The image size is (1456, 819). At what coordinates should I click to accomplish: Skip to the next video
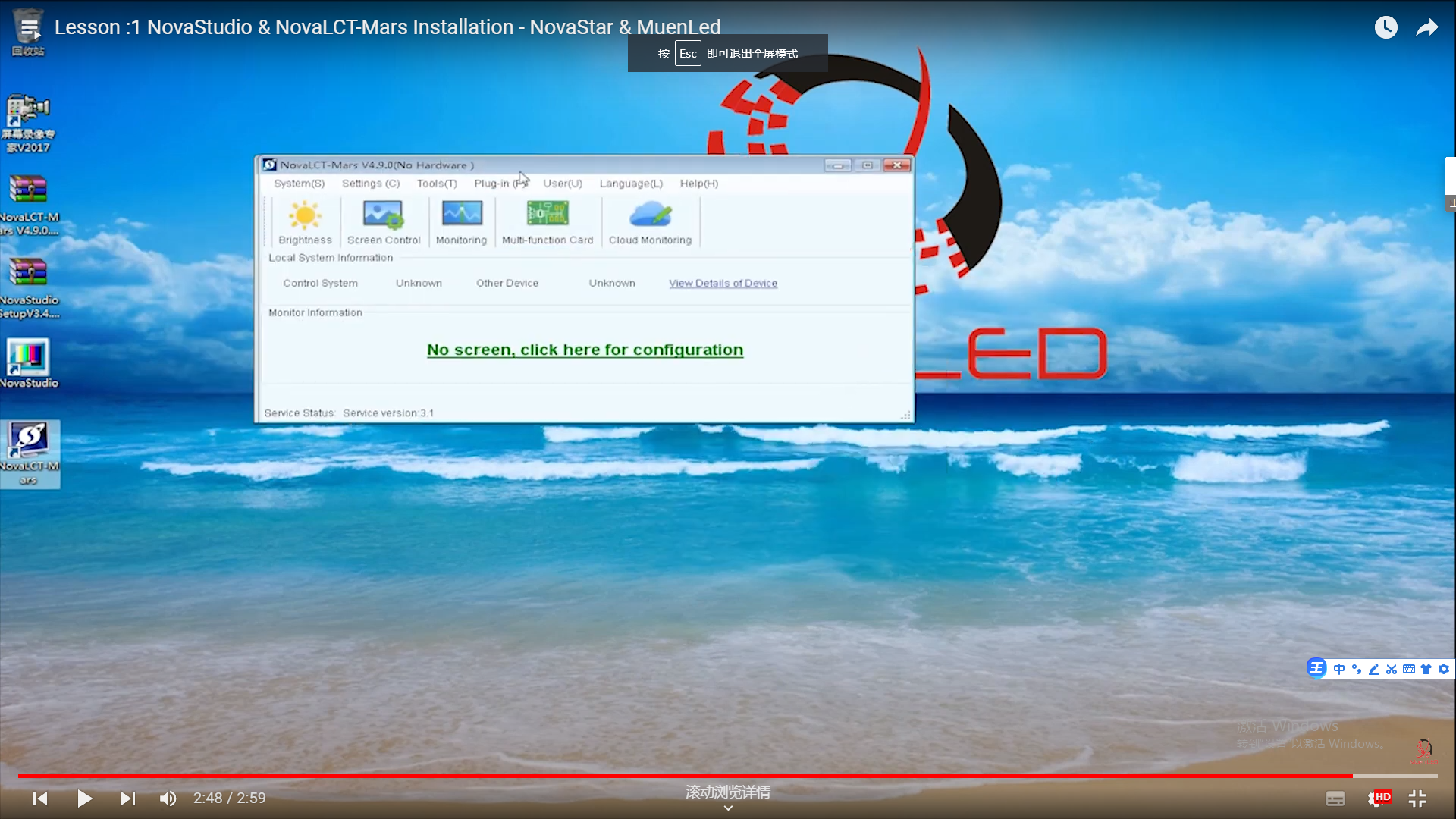click(x=127, y=799)
